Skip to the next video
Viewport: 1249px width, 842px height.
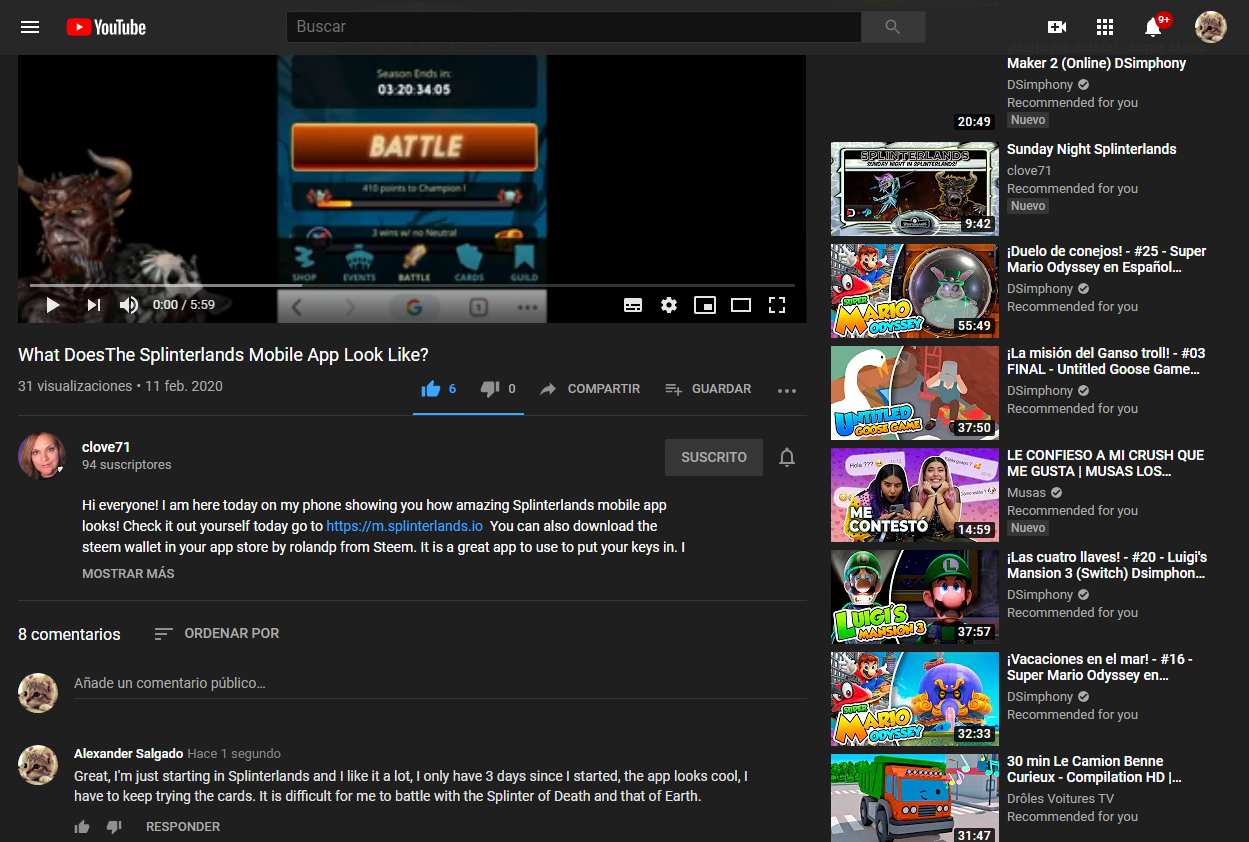[94, 305]
